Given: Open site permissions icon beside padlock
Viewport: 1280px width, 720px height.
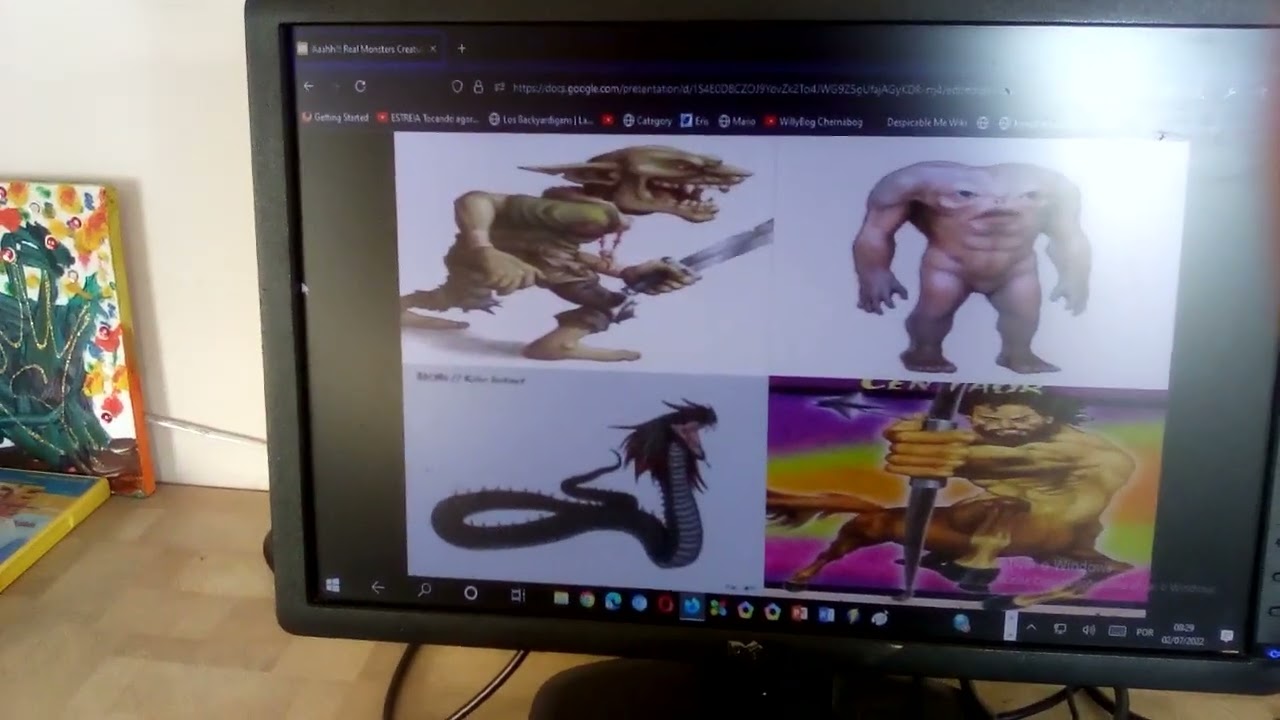Looking at the screenshot, I should pos(499,87).
